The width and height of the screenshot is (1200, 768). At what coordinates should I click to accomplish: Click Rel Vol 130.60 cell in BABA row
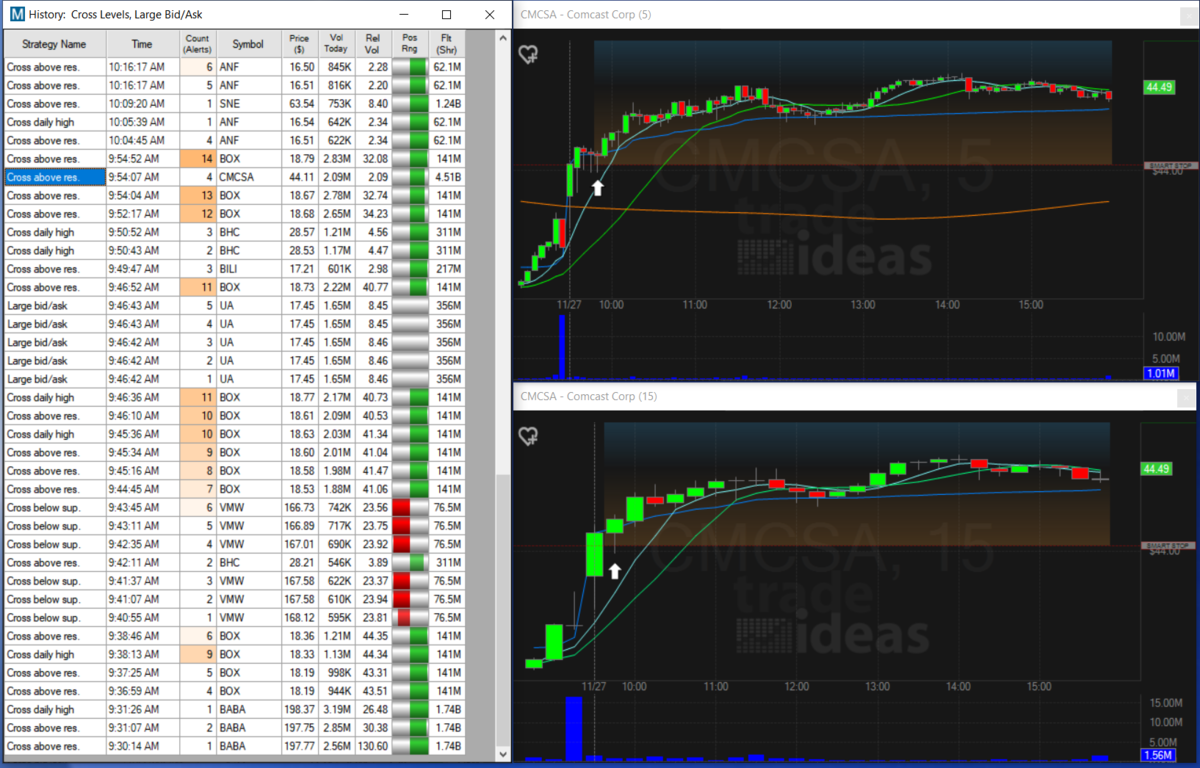point(373,747)
